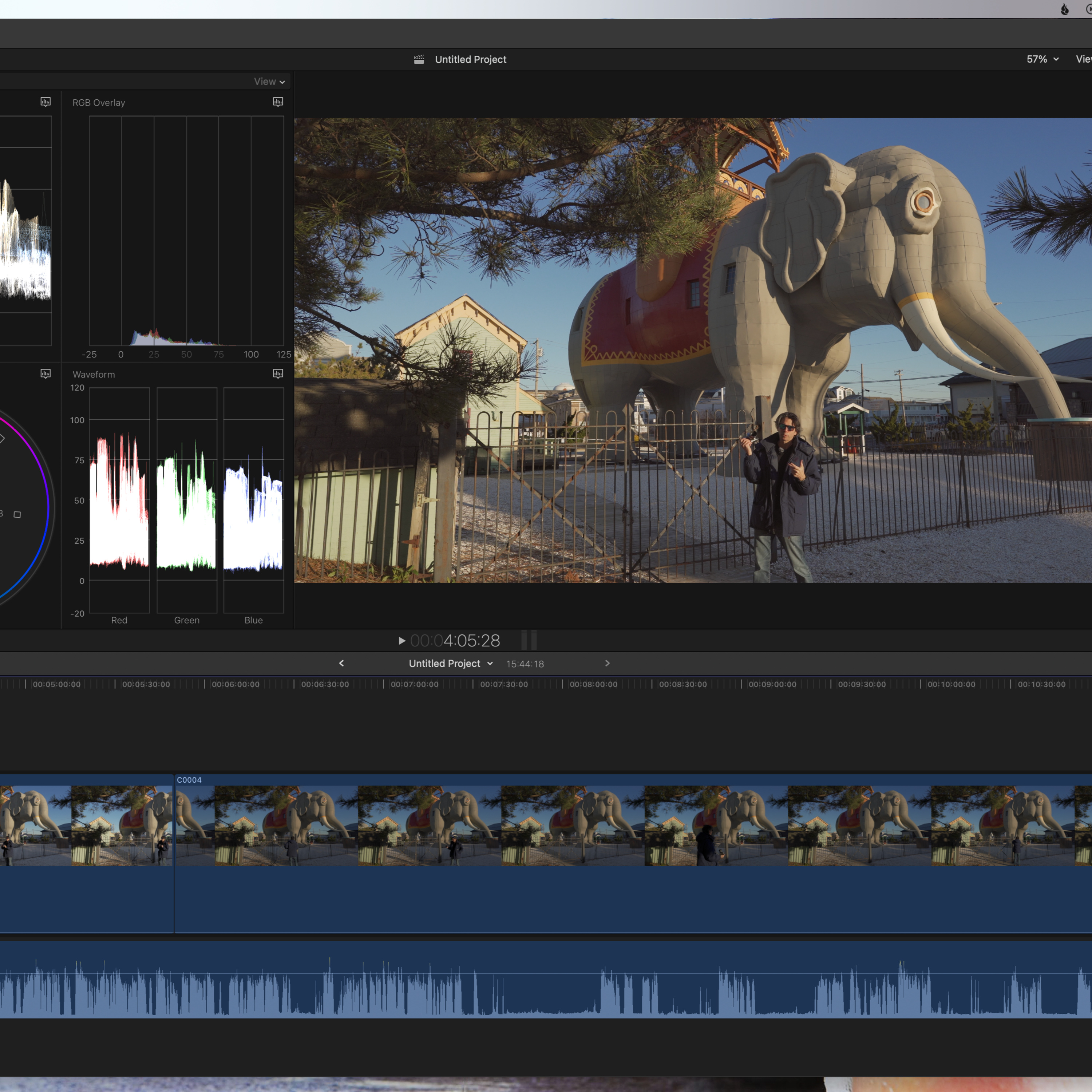Click the Blue channel waveform parade
This screenshot has height=1092, width=1092.
(x=253, y=500)
